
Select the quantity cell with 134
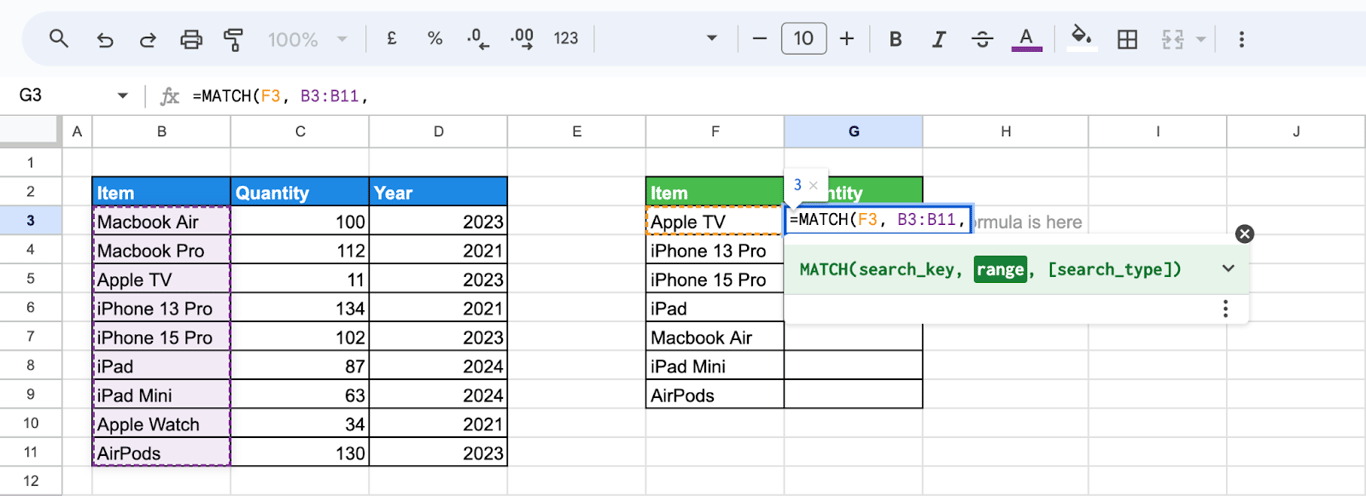pyautogui.click(x=299, y=308)
